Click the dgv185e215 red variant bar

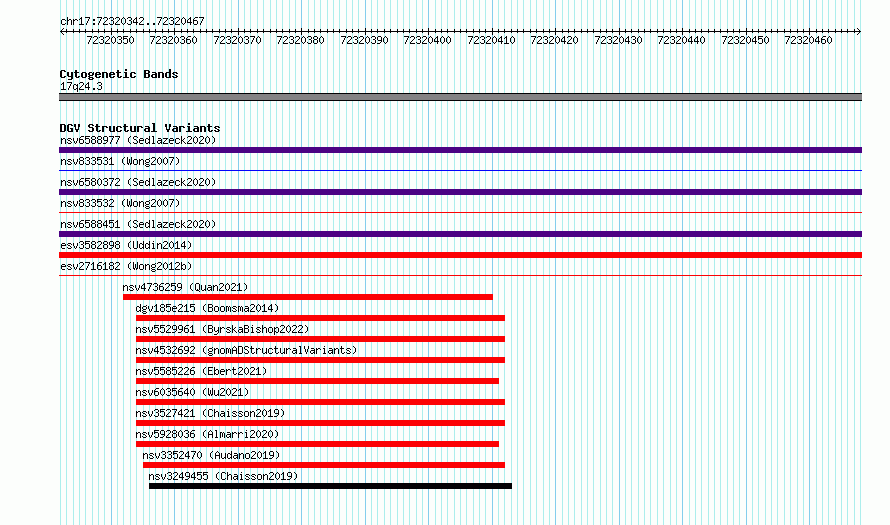click(320, 318)
